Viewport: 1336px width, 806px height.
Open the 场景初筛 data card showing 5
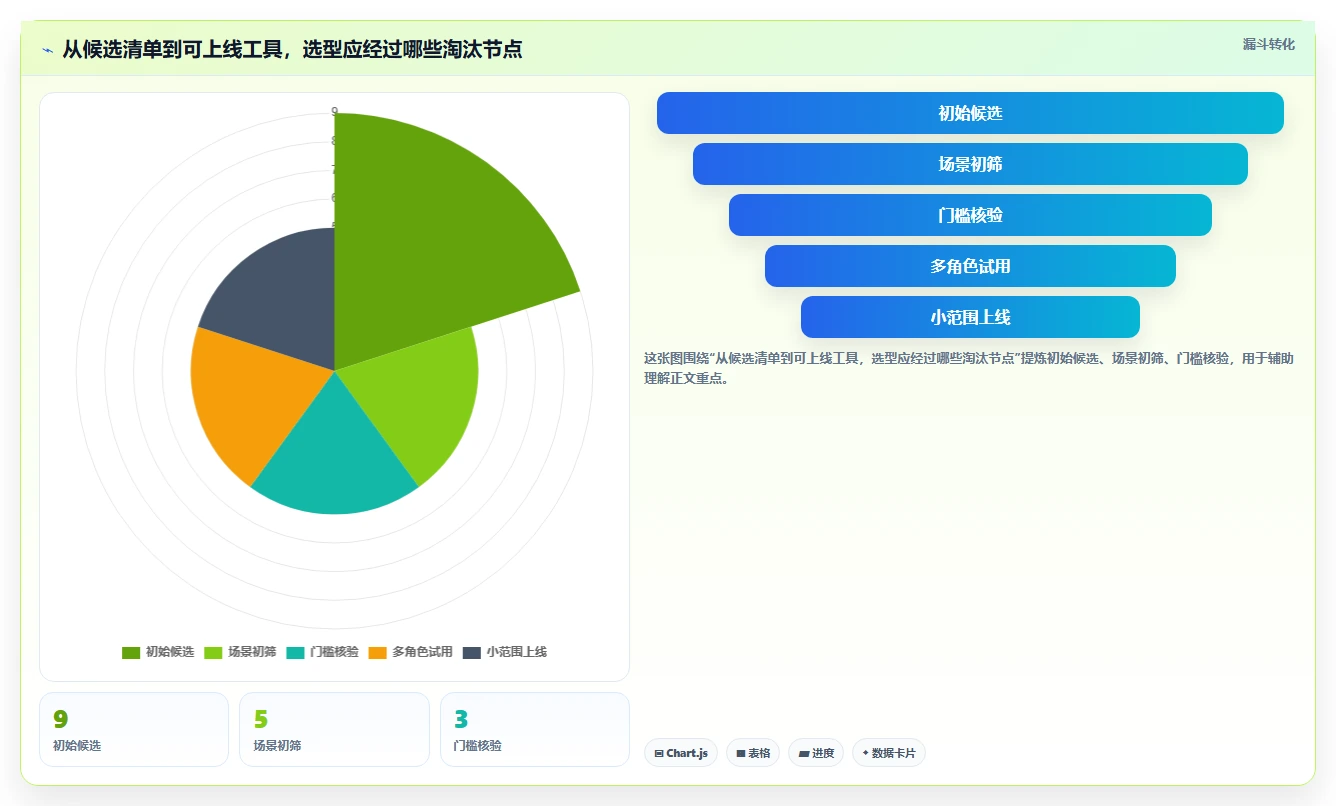[334, 730]
